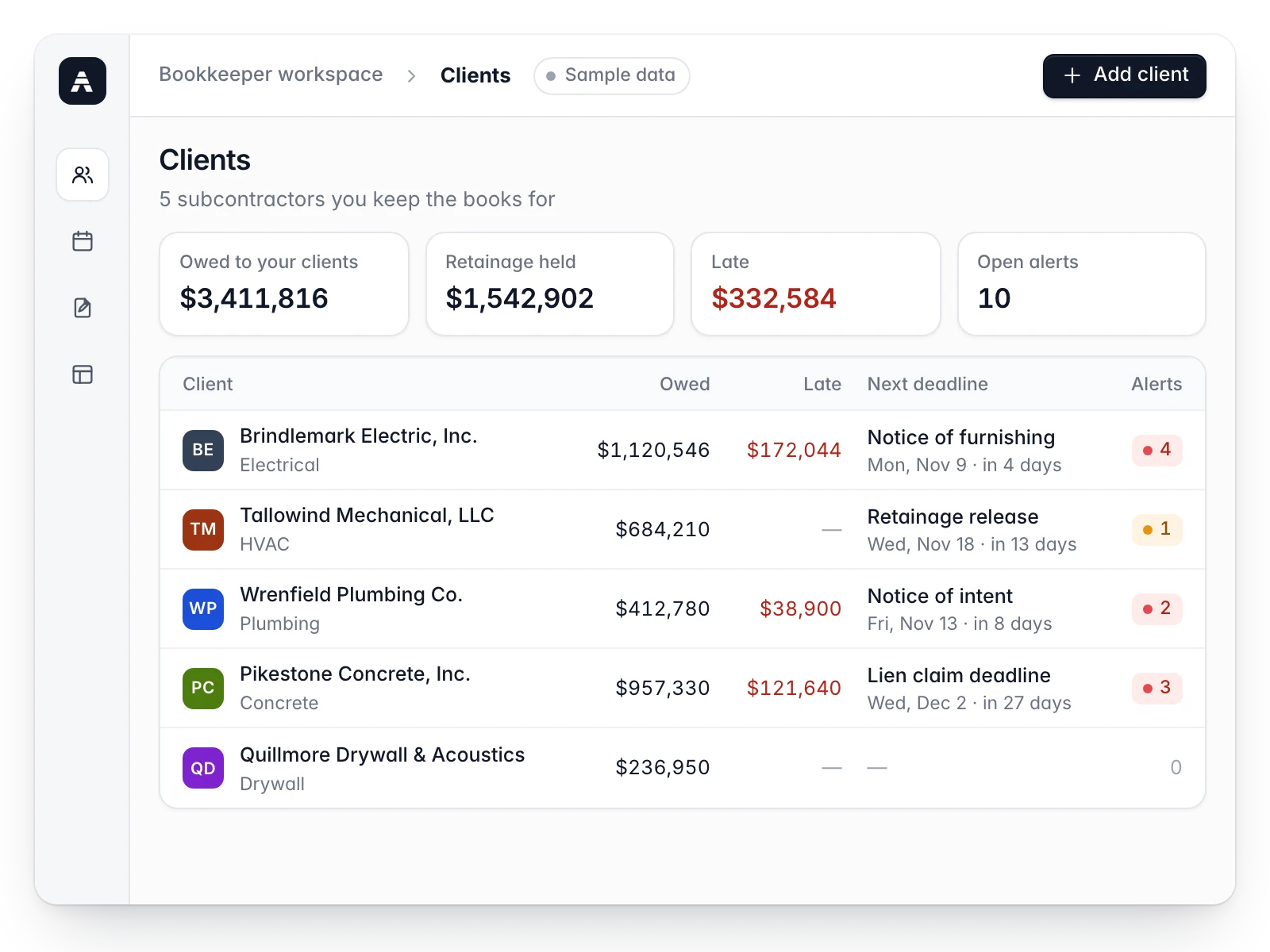This screenshot has width=1270, height=952.
Task: Click the Clients breadcrumb item
Action: 475,75
